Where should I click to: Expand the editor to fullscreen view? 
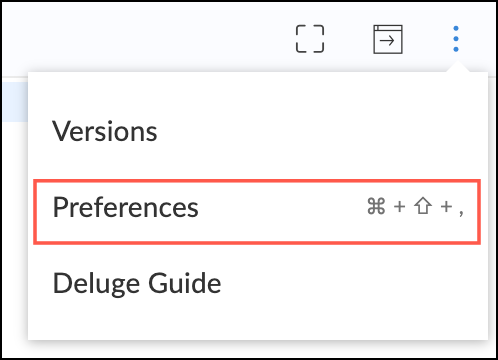(x=310, y=39)
